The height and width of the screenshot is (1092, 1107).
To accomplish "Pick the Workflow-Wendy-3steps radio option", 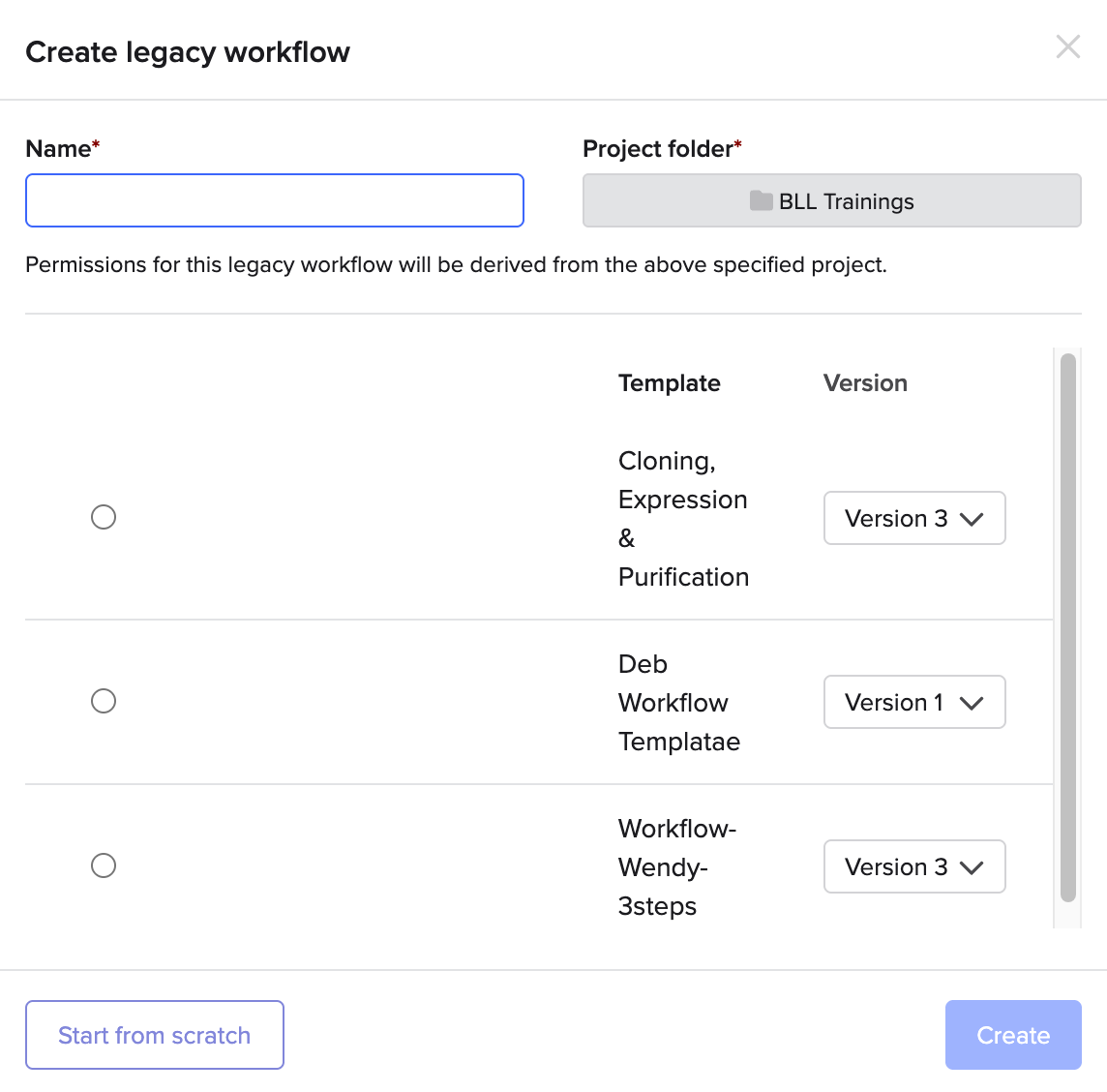I will click(x=104, y=865).
